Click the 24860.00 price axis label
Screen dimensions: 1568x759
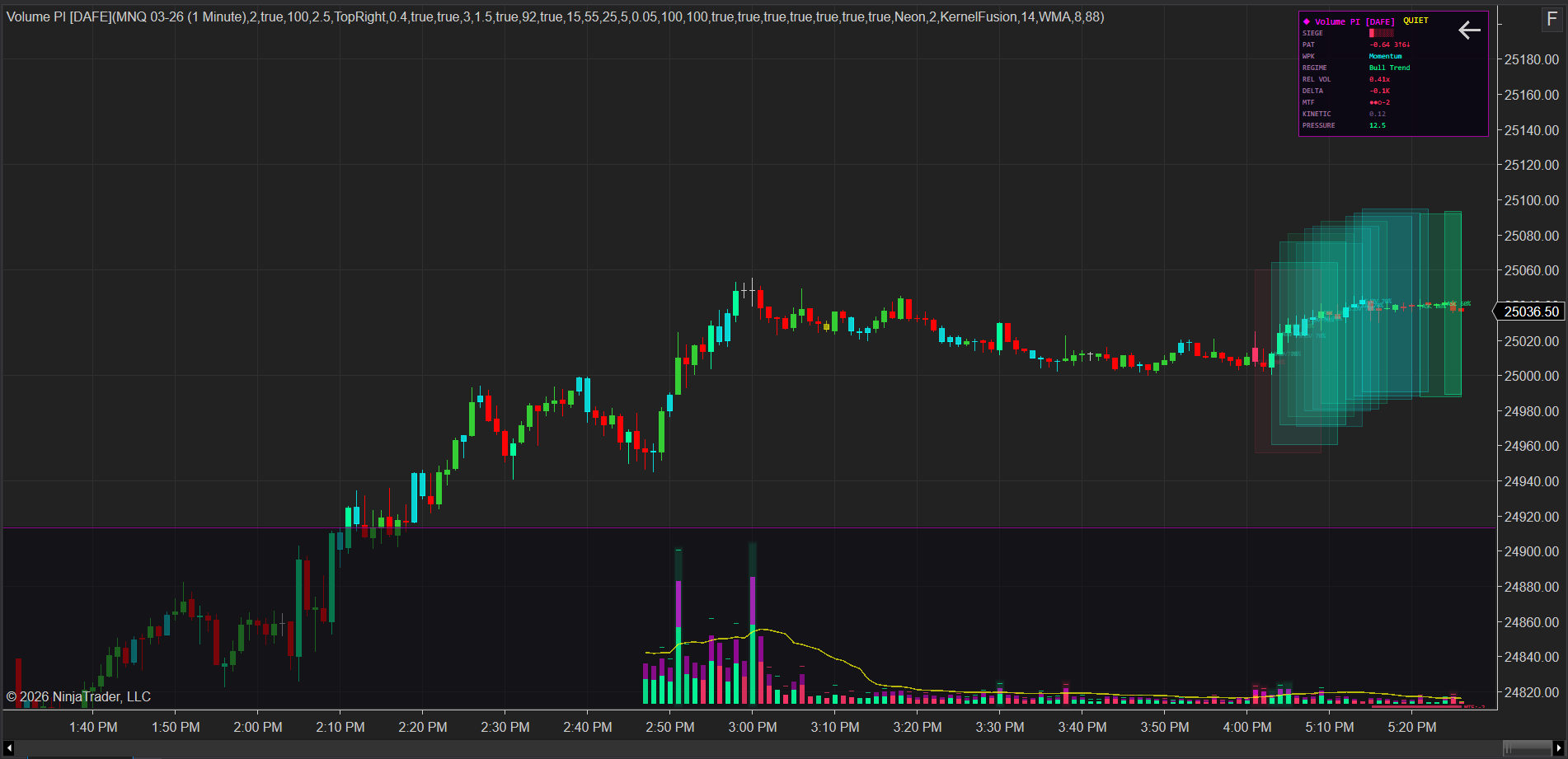point(1531,622)
